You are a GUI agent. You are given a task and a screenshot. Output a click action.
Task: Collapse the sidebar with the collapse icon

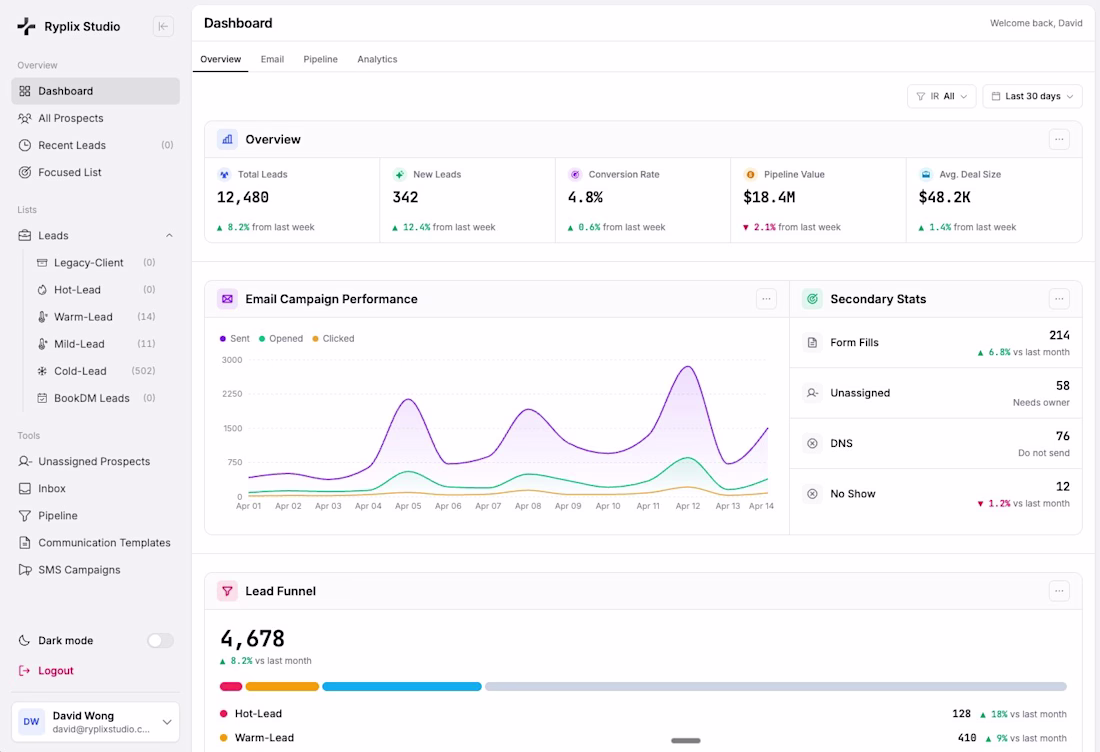point(163,27)
